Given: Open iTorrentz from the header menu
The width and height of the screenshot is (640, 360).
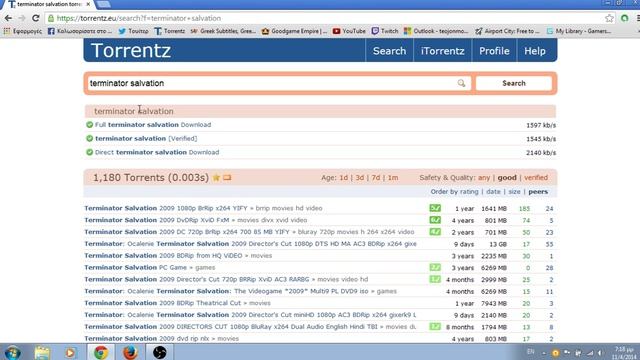Looking at the screenshot, I should 442,51.
